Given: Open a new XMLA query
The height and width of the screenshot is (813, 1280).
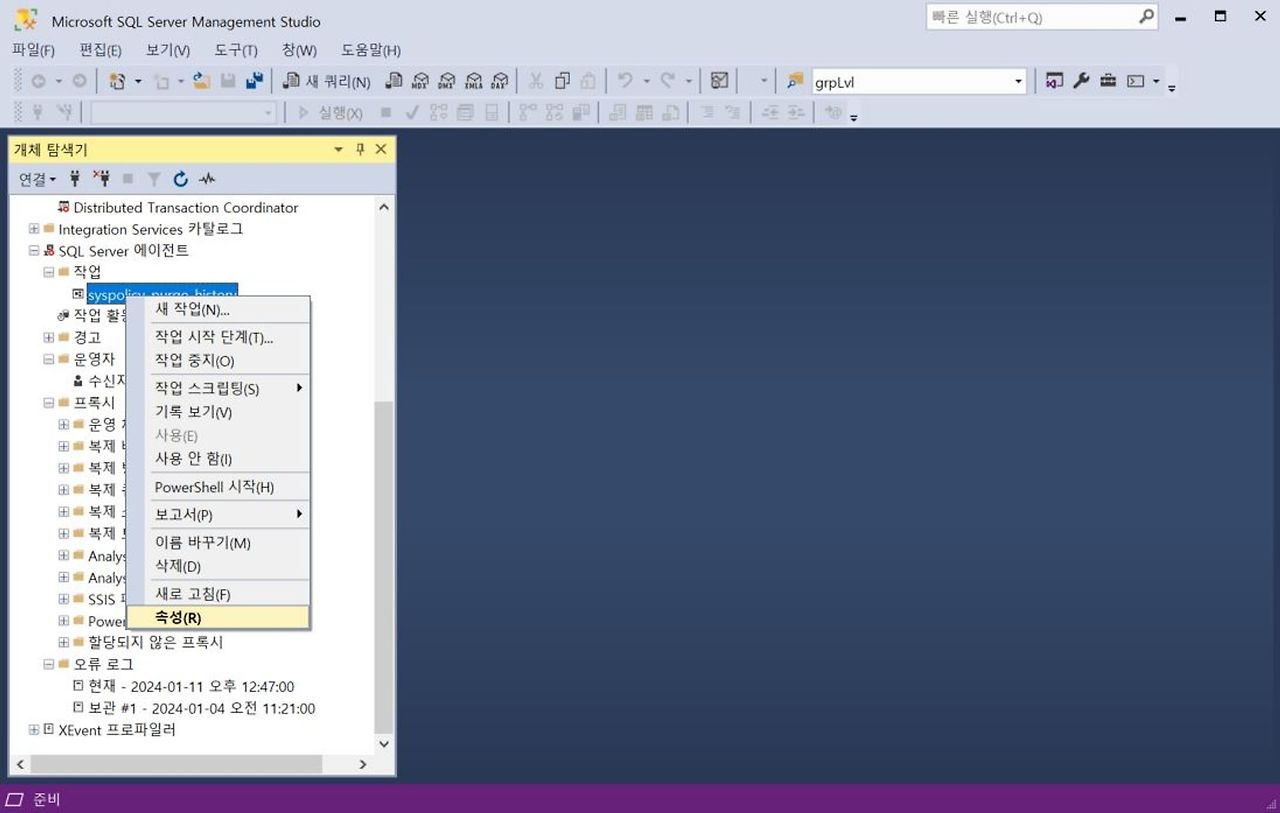Looking at the screenshot, I should point(473,81).
